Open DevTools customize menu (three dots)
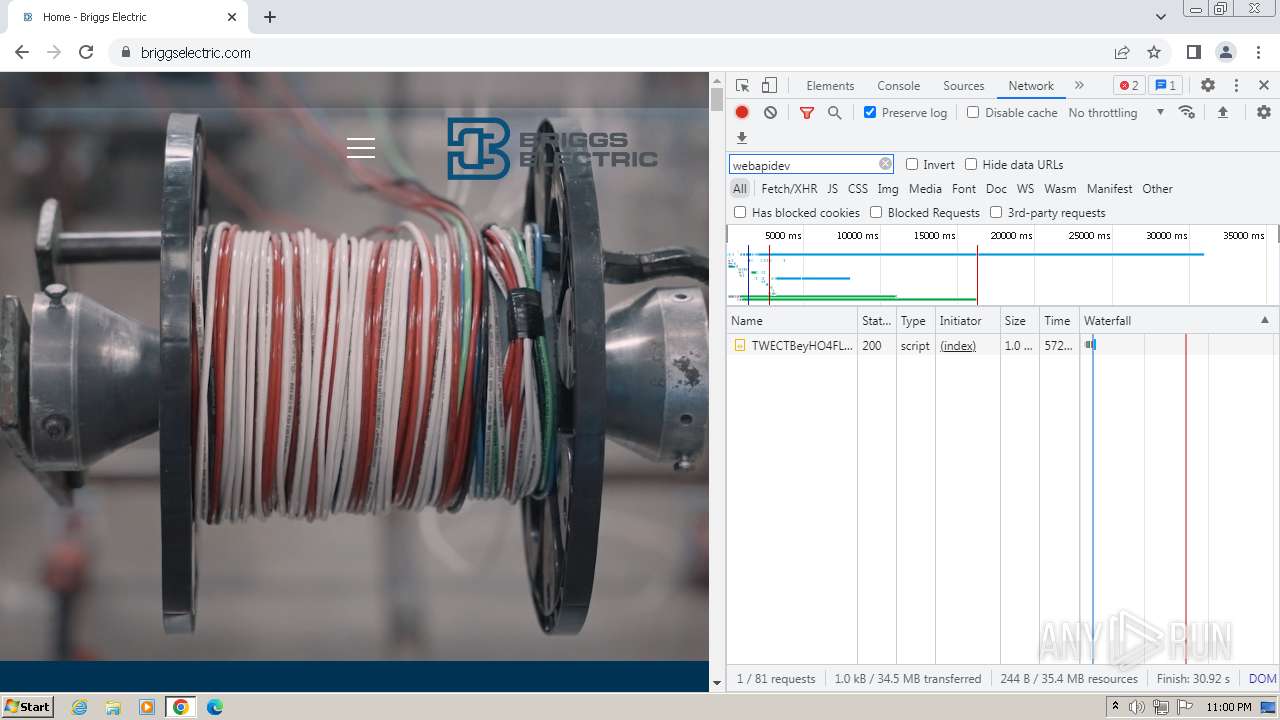1280x720 pixels. point(1236,85)
